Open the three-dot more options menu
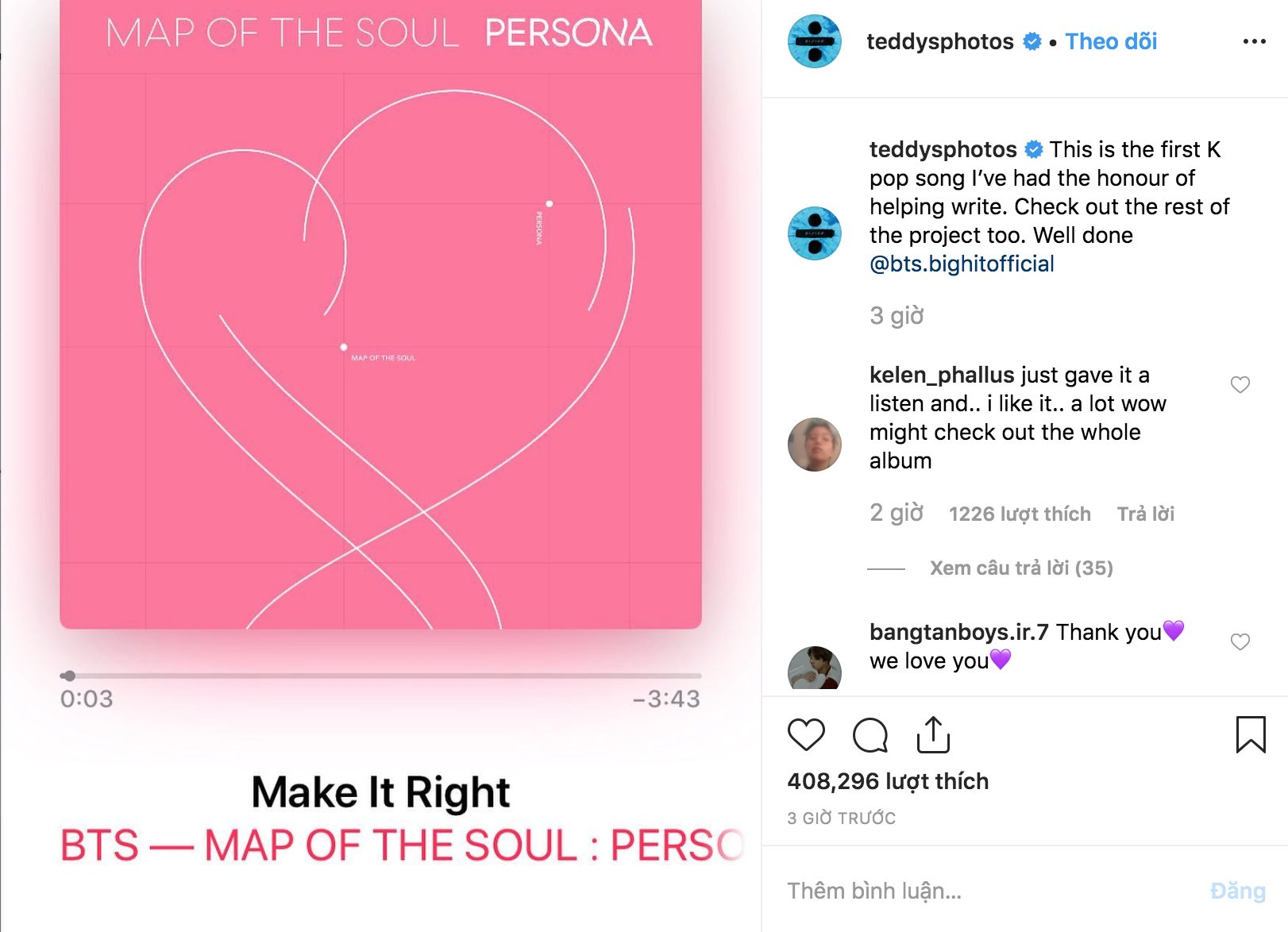 point(1254,41)
